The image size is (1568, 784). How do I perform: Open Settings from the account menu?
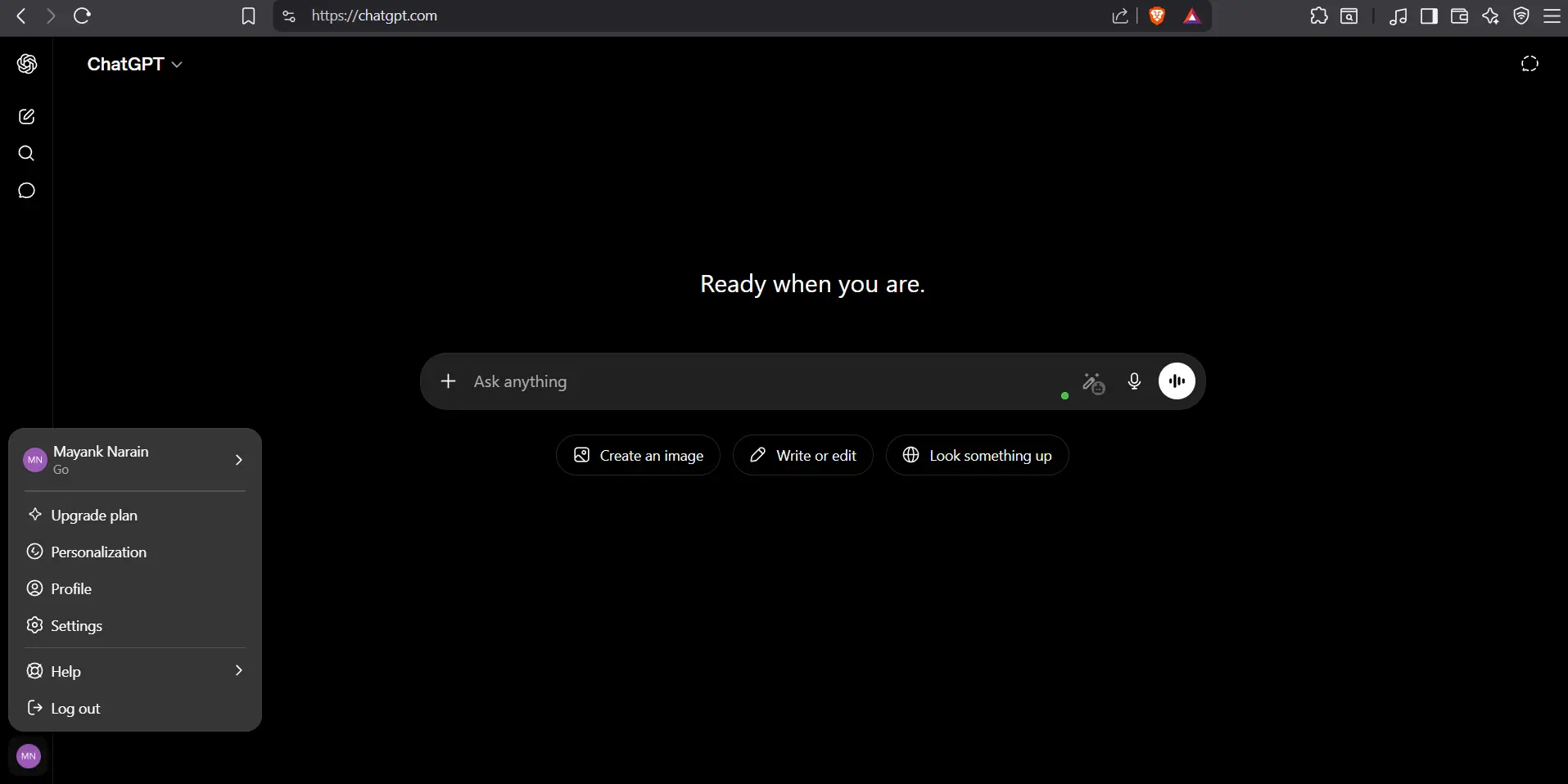click(135, 625)
